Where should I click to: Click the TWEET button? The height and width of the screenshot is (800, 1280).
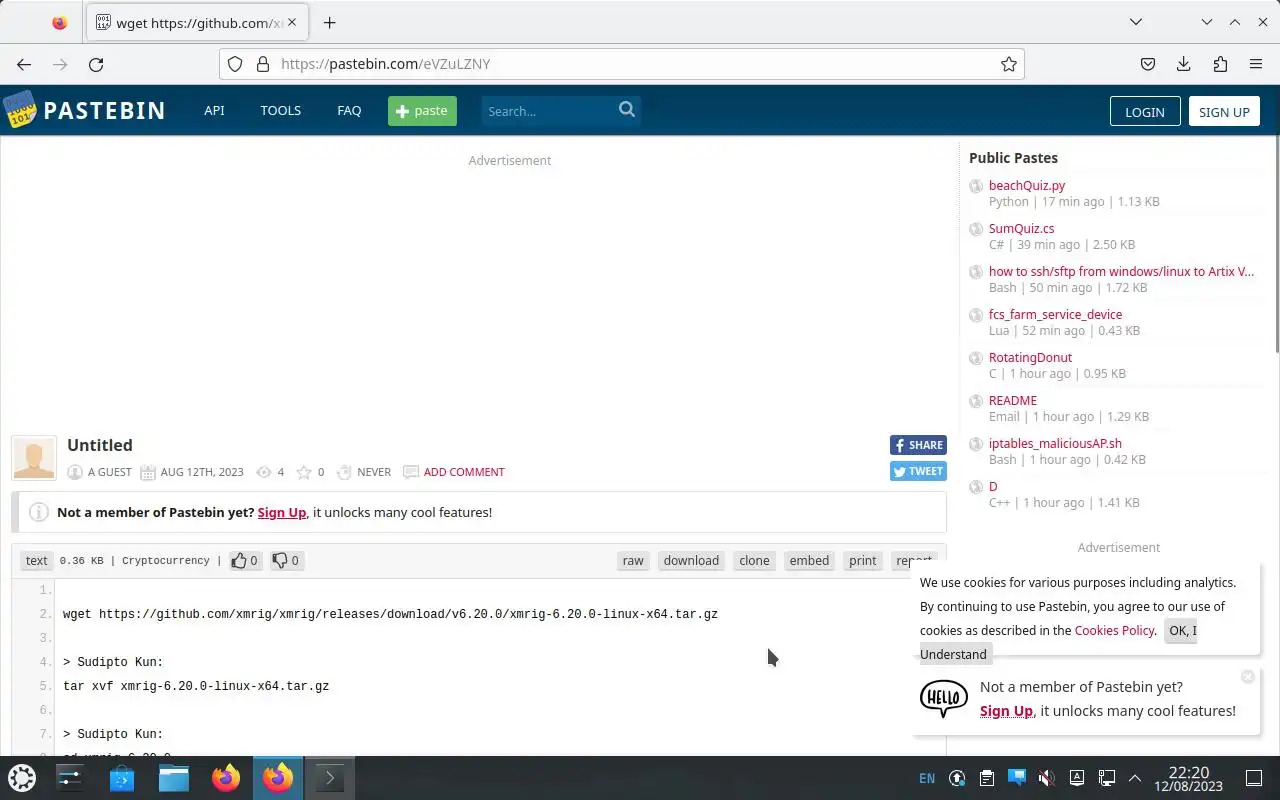click(918, 471)
